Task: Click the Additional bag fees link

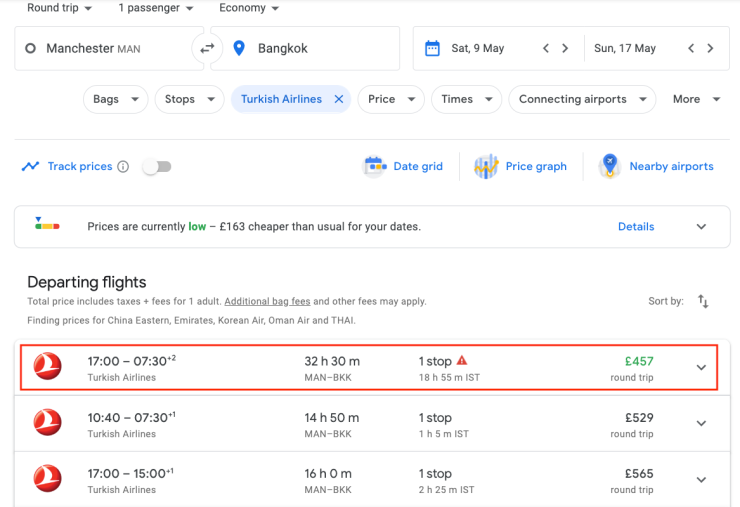Action: click(267, 301)
